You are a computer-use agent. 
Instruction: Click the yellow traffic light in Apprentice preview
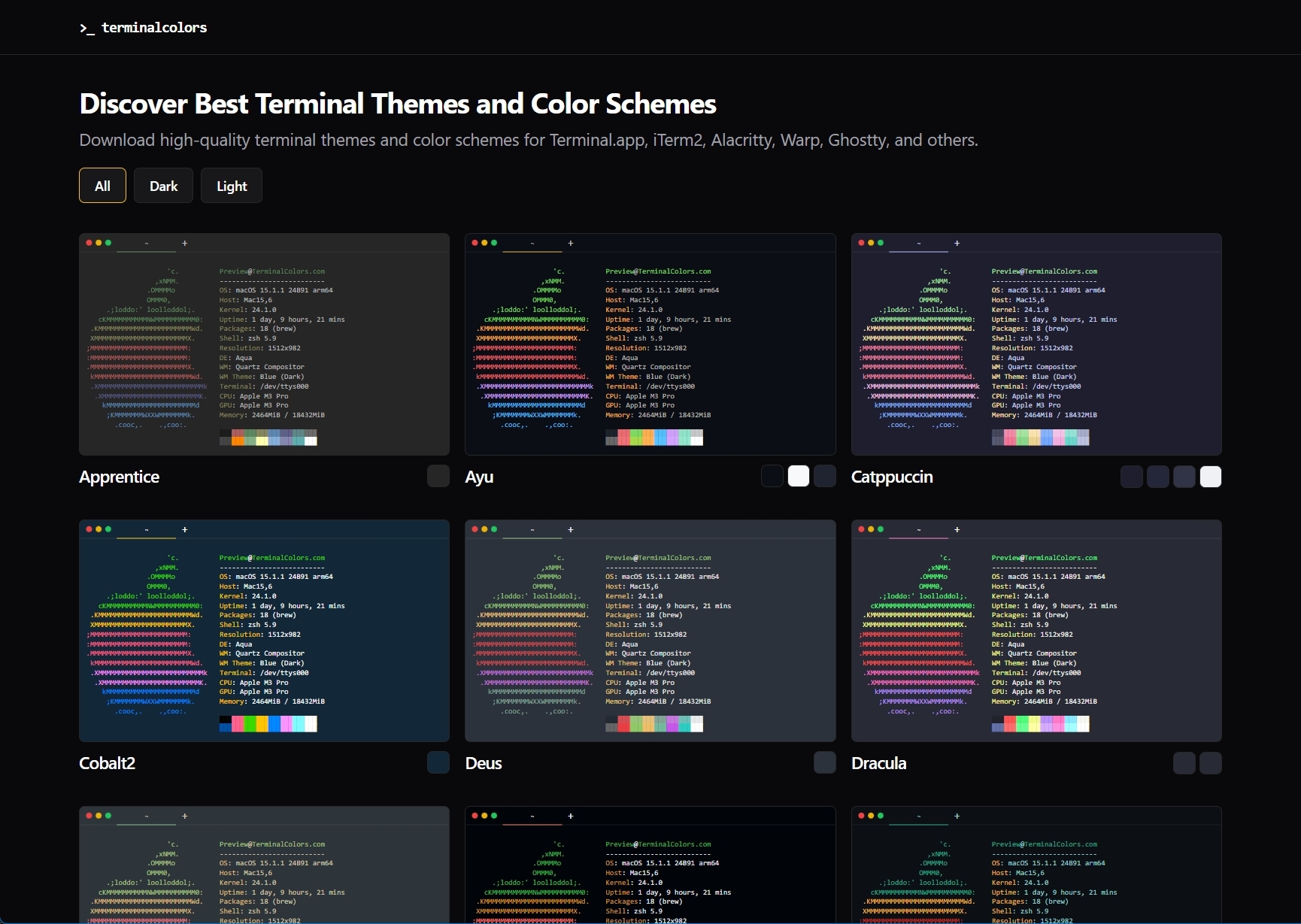[x=98, y=243]
